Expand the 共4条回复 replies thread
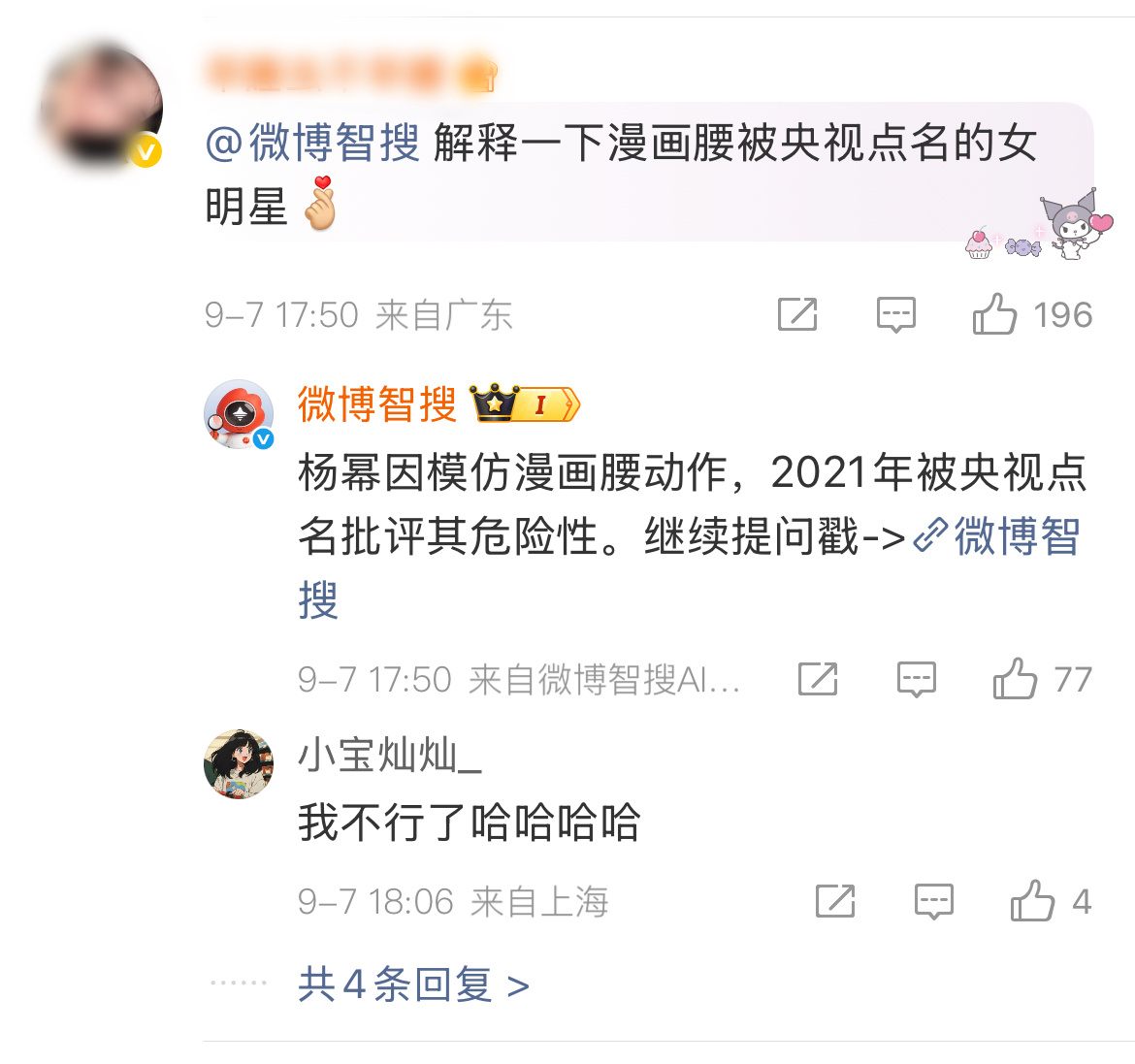Image resolution: width=1135 pixels, height=1064 pixels. tap(413, 984)
